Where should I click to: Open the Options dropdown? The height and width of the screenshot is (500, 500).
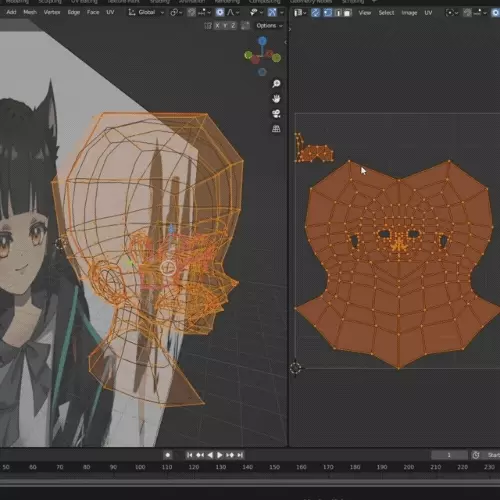click(269, 26)
